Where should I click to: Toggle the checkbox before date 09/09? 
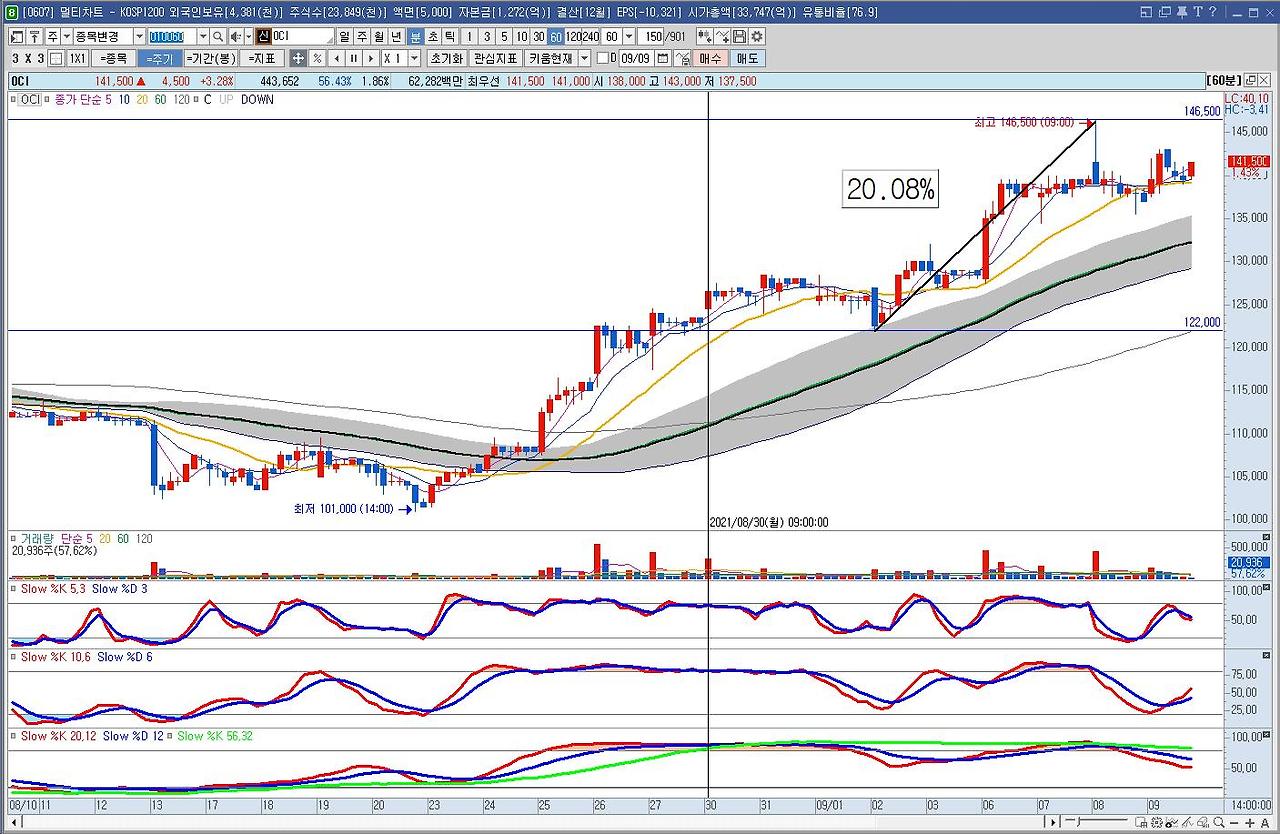tap(603, 58)
